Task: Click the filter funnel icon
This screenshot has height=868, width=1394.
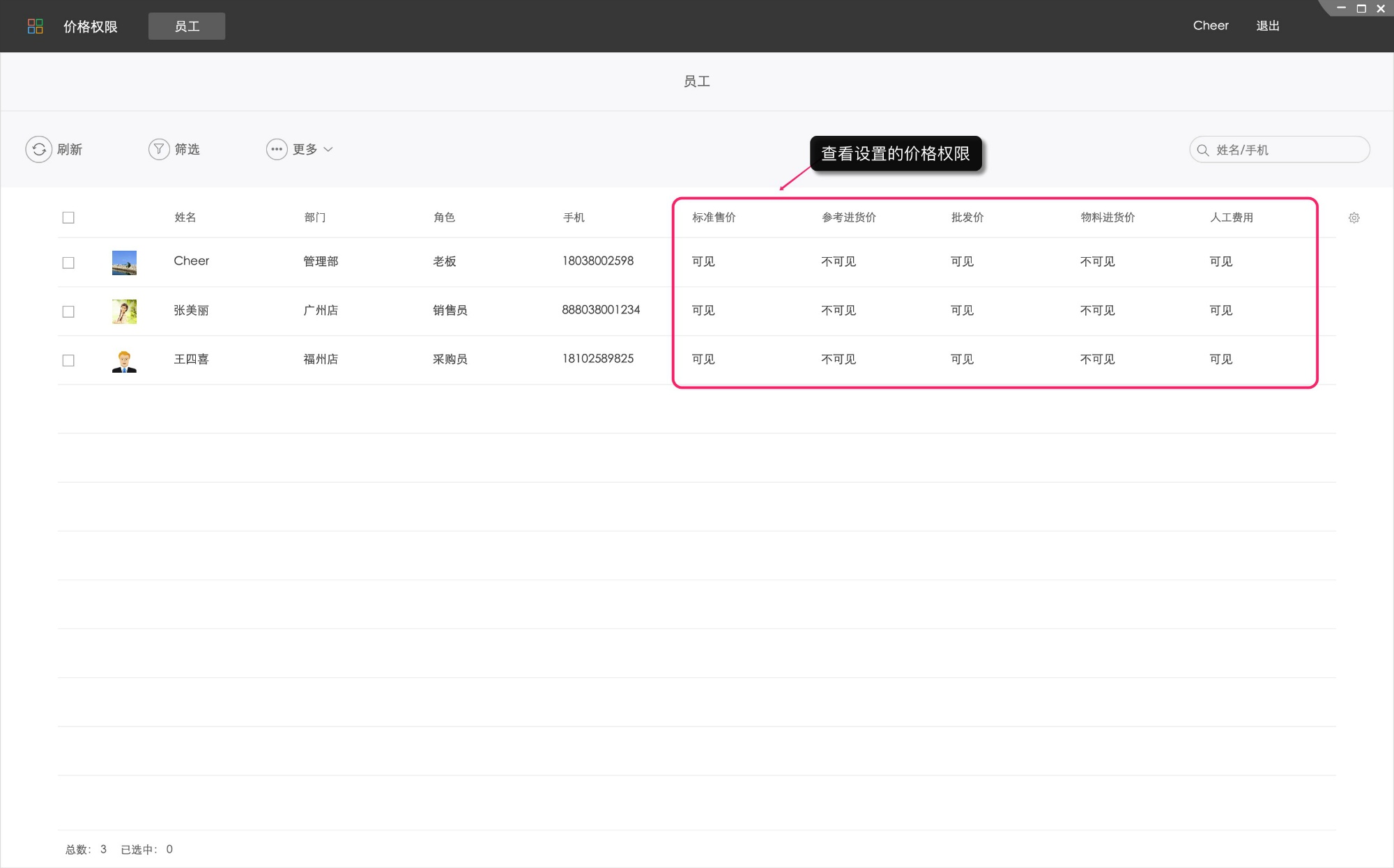Action: (x=159, y=149)
